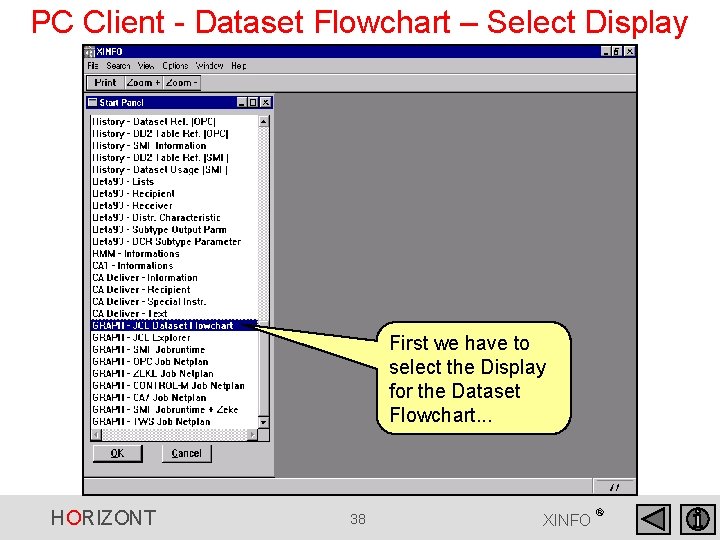Maximize the Start Panel window
Screen dimensions: 720x540
click(x=253, y=102)
